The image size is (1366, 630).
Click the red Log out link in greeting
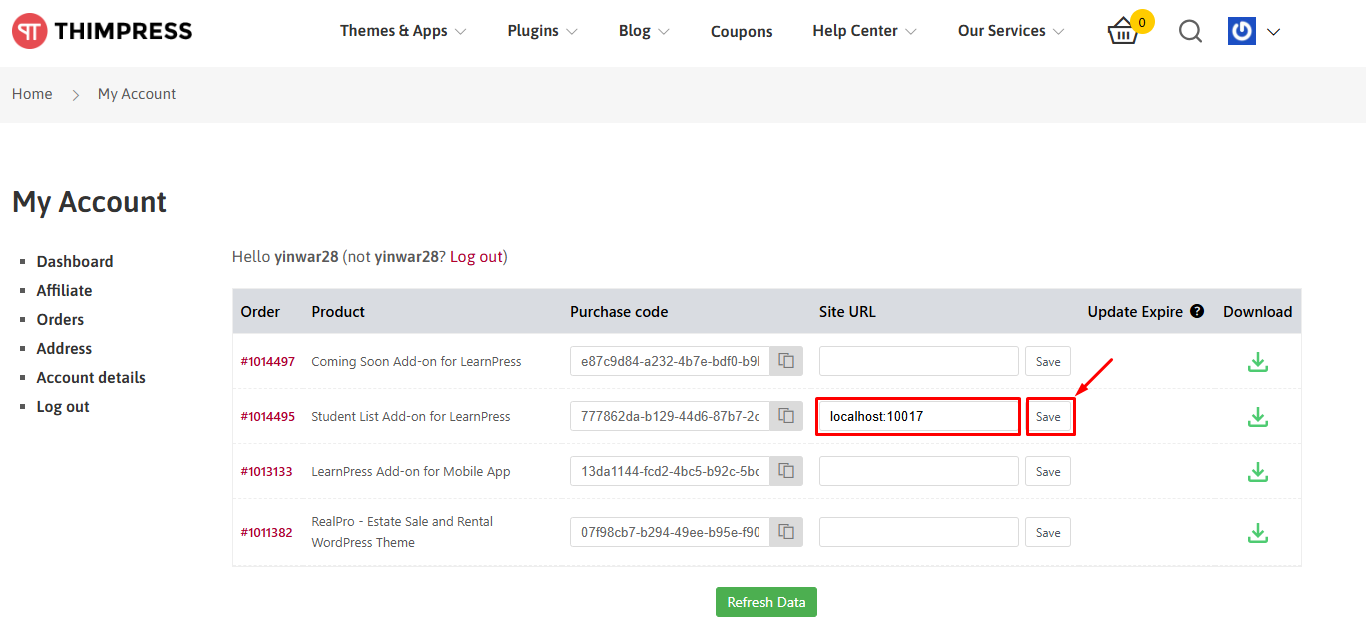476,257
